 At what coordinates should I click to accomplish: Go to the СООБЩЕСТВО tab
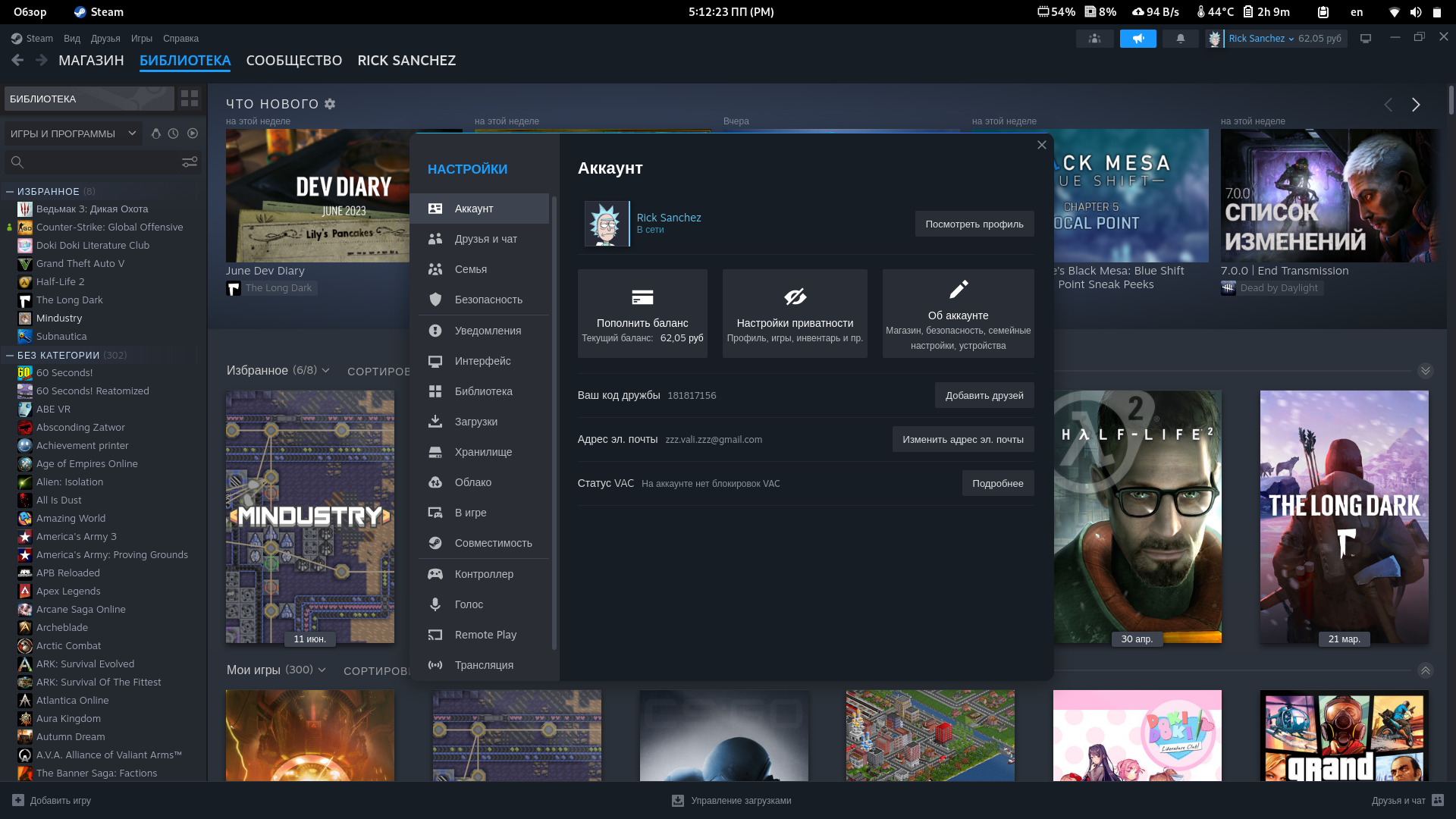coord(294,61)
